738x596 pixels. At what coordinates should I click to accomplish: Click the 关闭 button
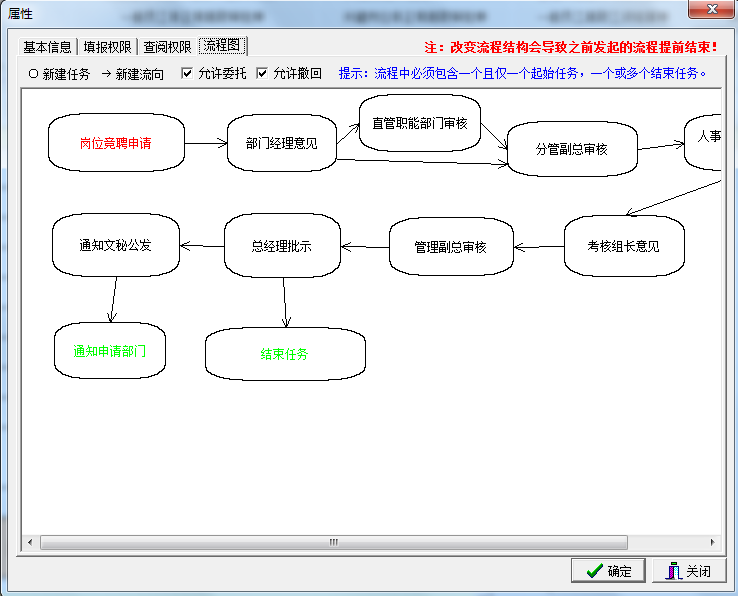[689, 571]
